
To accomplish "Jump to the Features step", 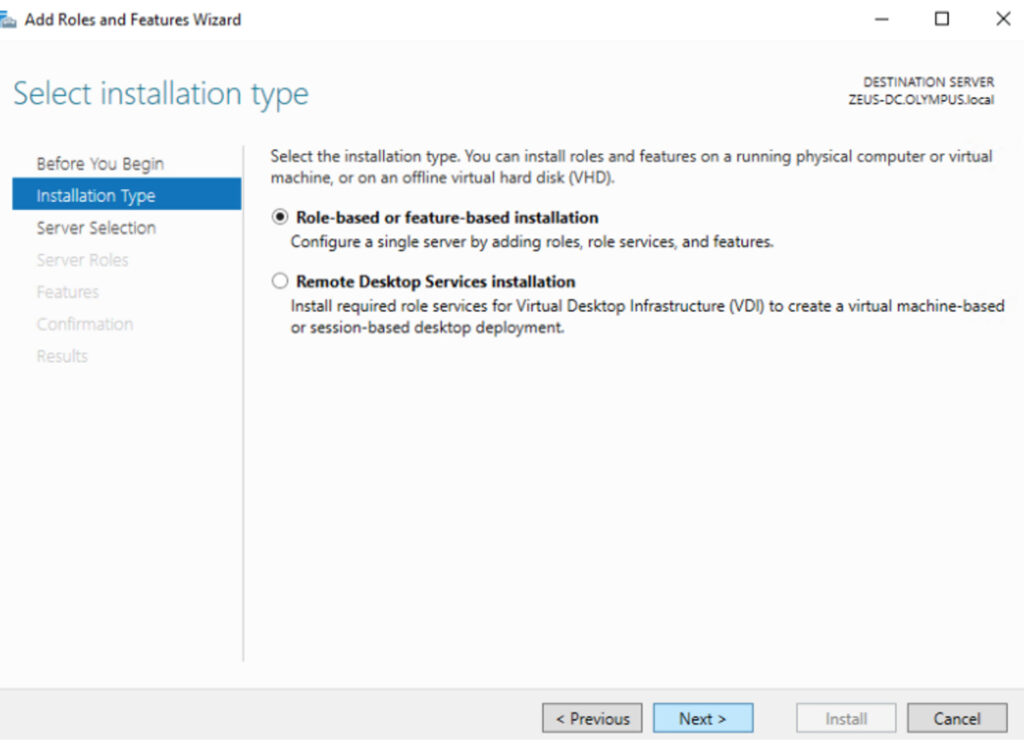I will click(67, 292).
